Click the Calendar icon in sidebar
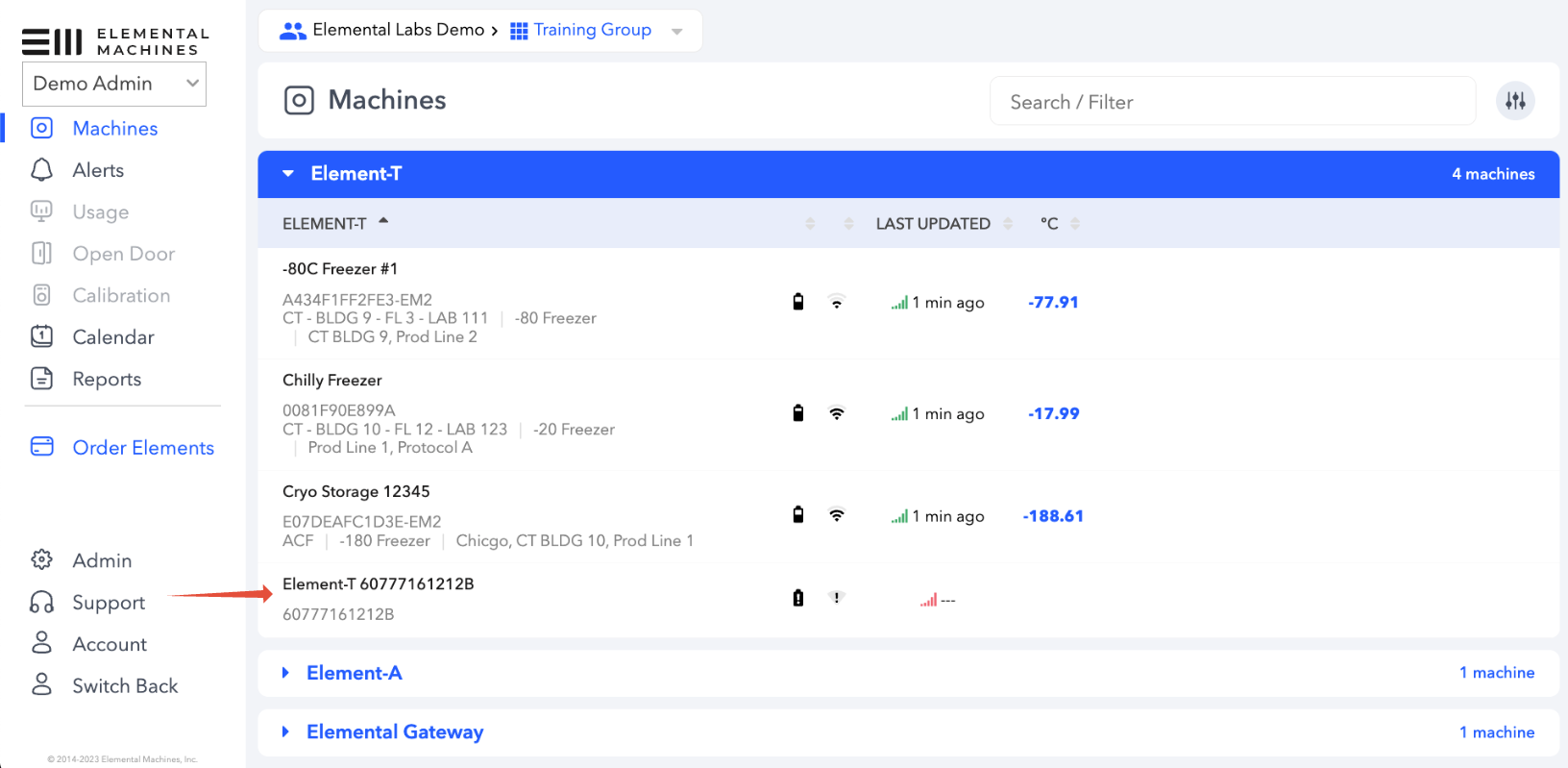Image resolution: width=1568 pixels, height=768 pixels. [x=41, y=336]
